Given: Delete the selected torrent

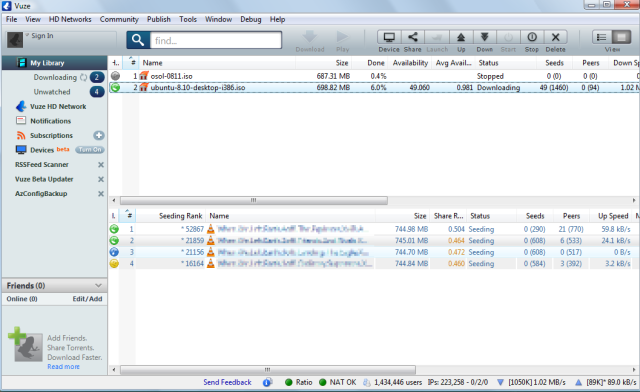Looking at the screenshot, I should tap(556, 37).
